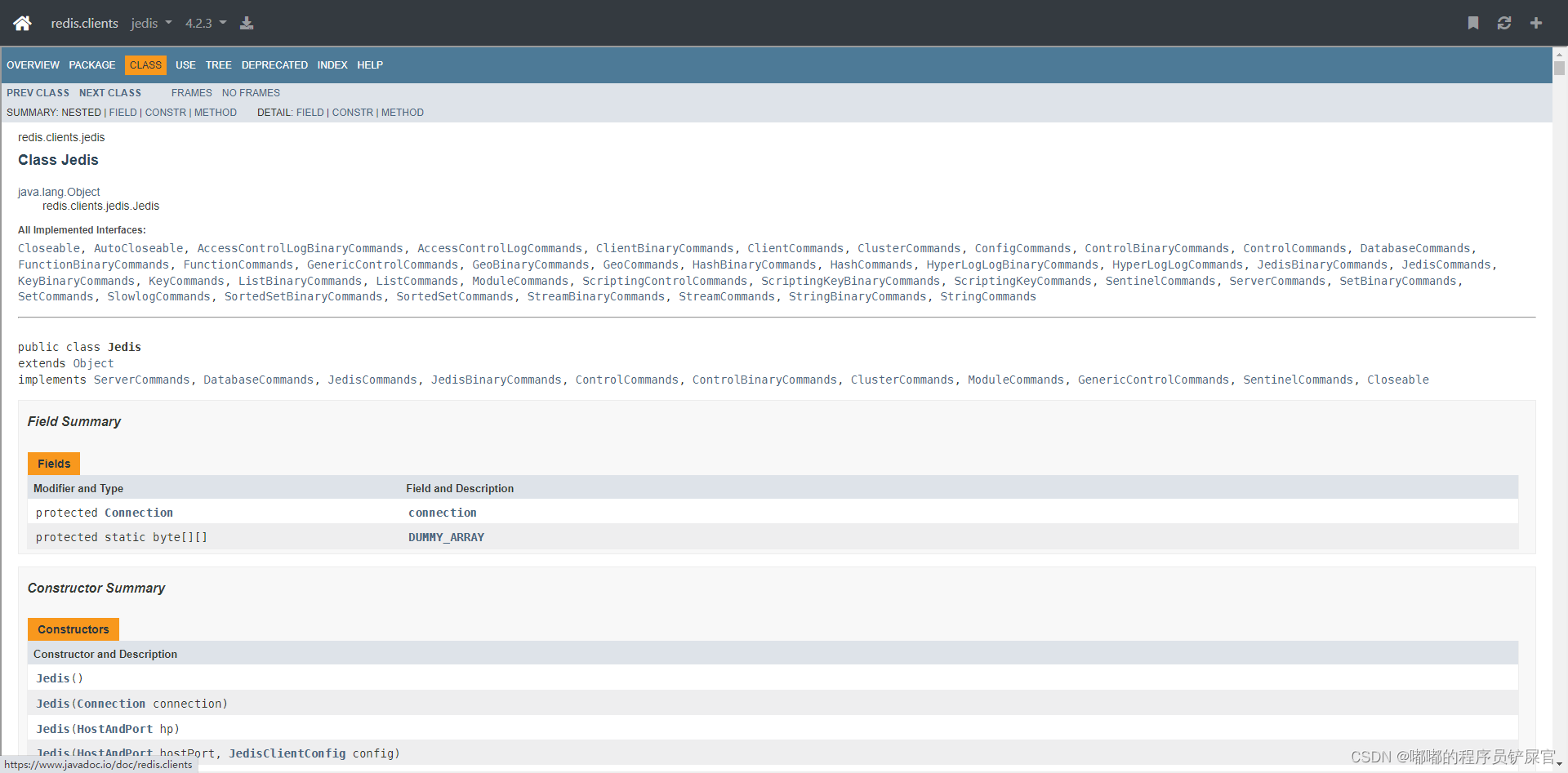Screen dimensions: 1568x773
Task: Open ClientBinaryCommands interface link
Action: pos(665,249)
